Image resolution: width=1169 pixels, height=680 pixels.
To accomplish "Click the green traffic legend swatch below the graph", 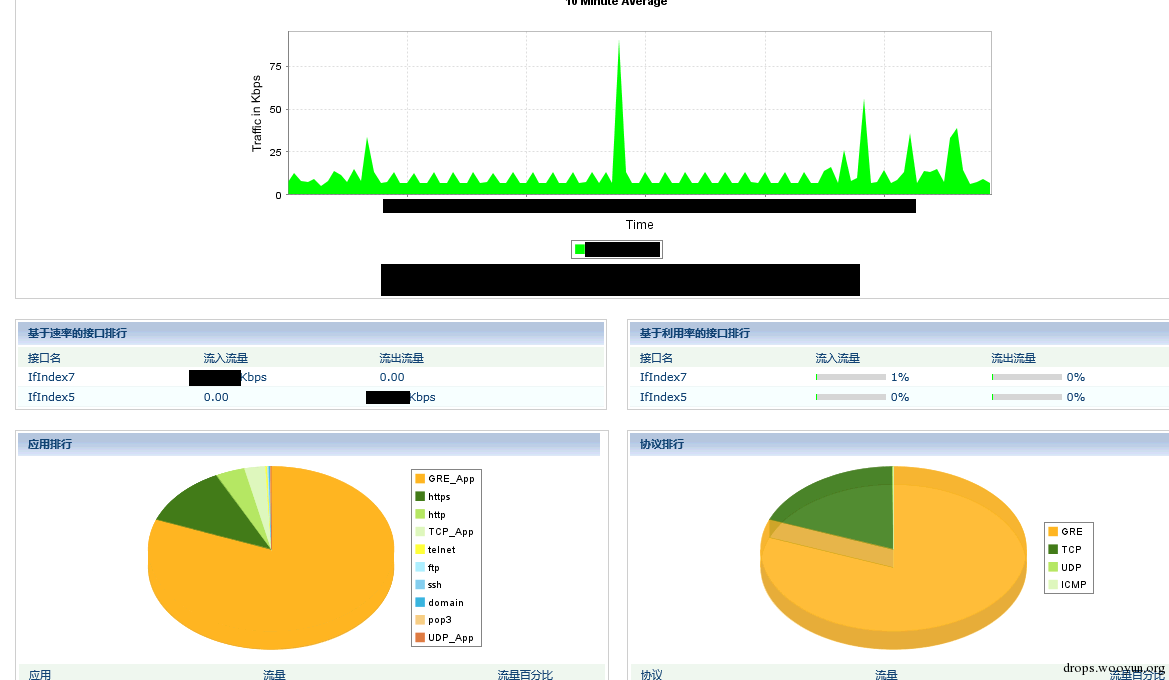I will (579, 249).
